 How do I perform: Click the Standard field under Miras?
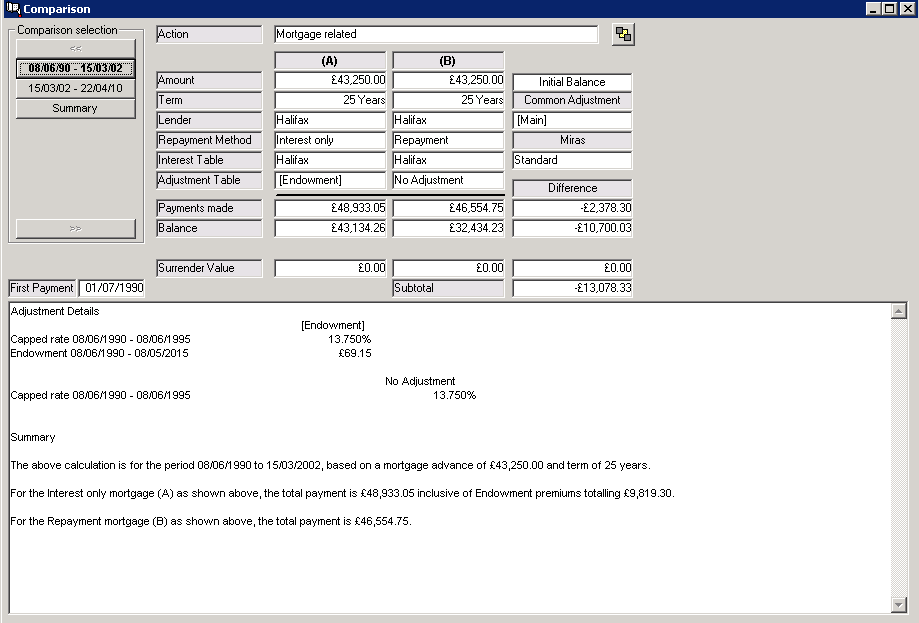tap(572, 160)
